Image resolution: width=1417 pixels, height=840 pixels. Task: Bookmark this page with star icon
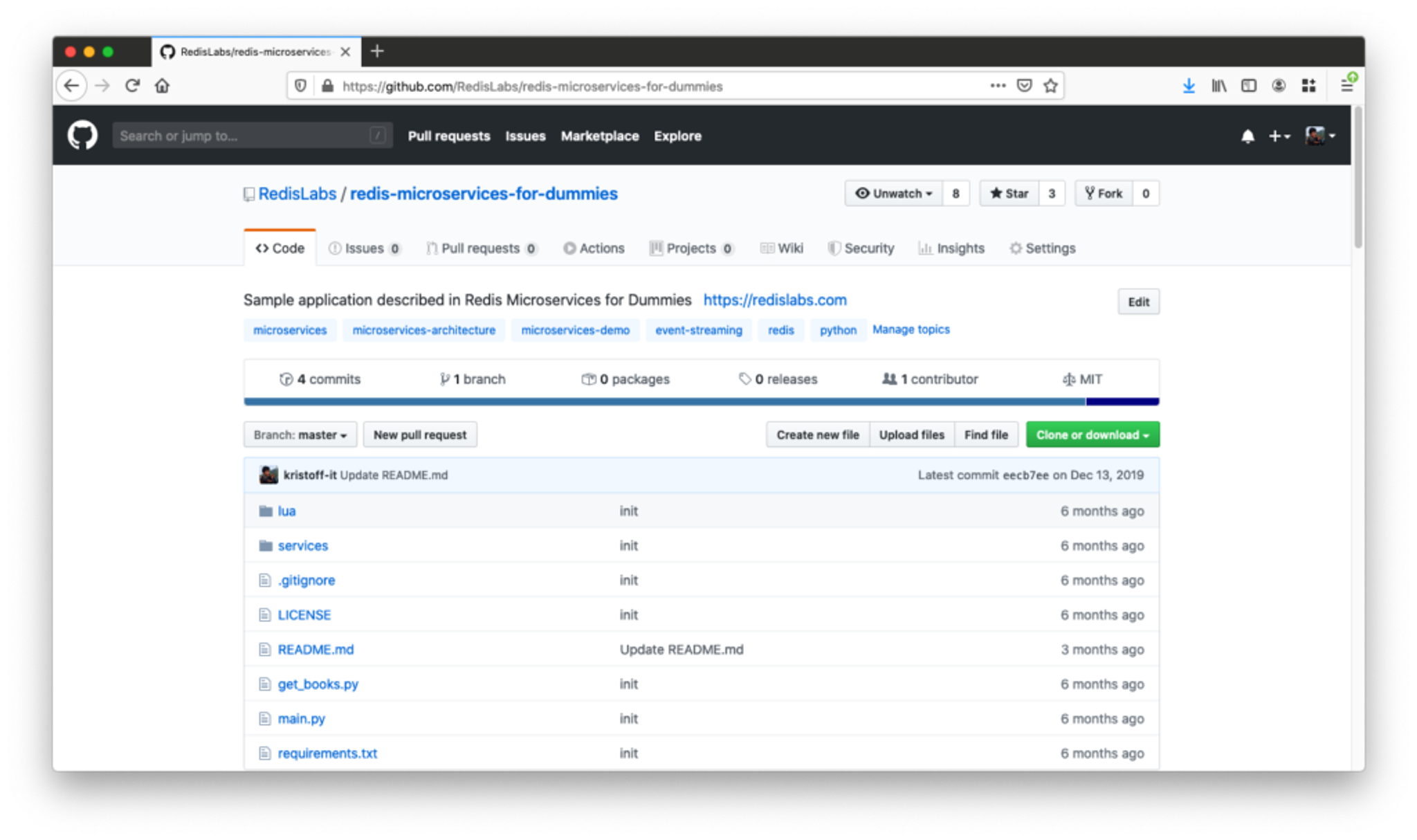1050,86
